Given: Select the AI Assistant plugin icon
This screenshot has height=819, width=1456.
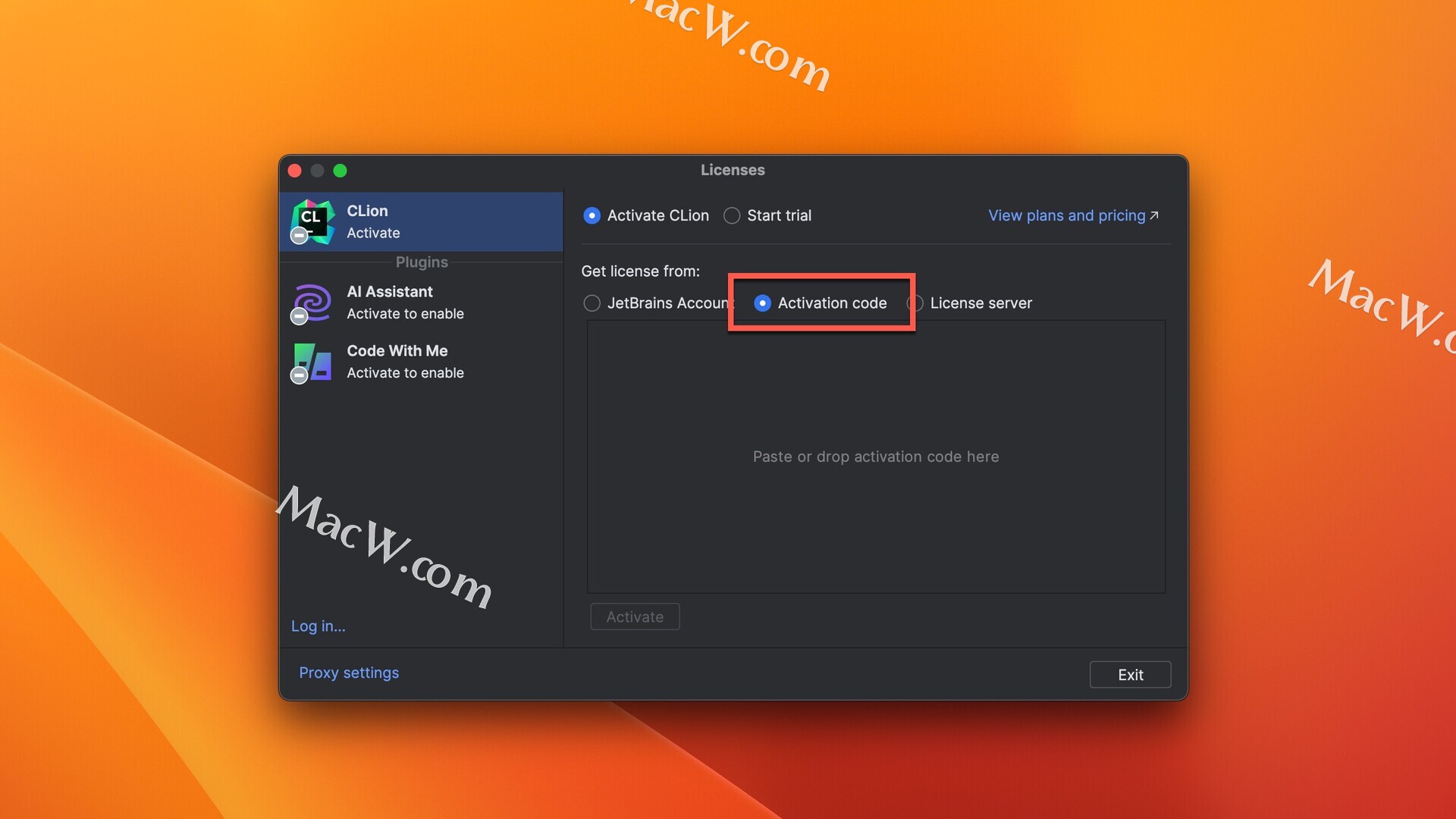Looking at the screenshot, I should [312, 302].
